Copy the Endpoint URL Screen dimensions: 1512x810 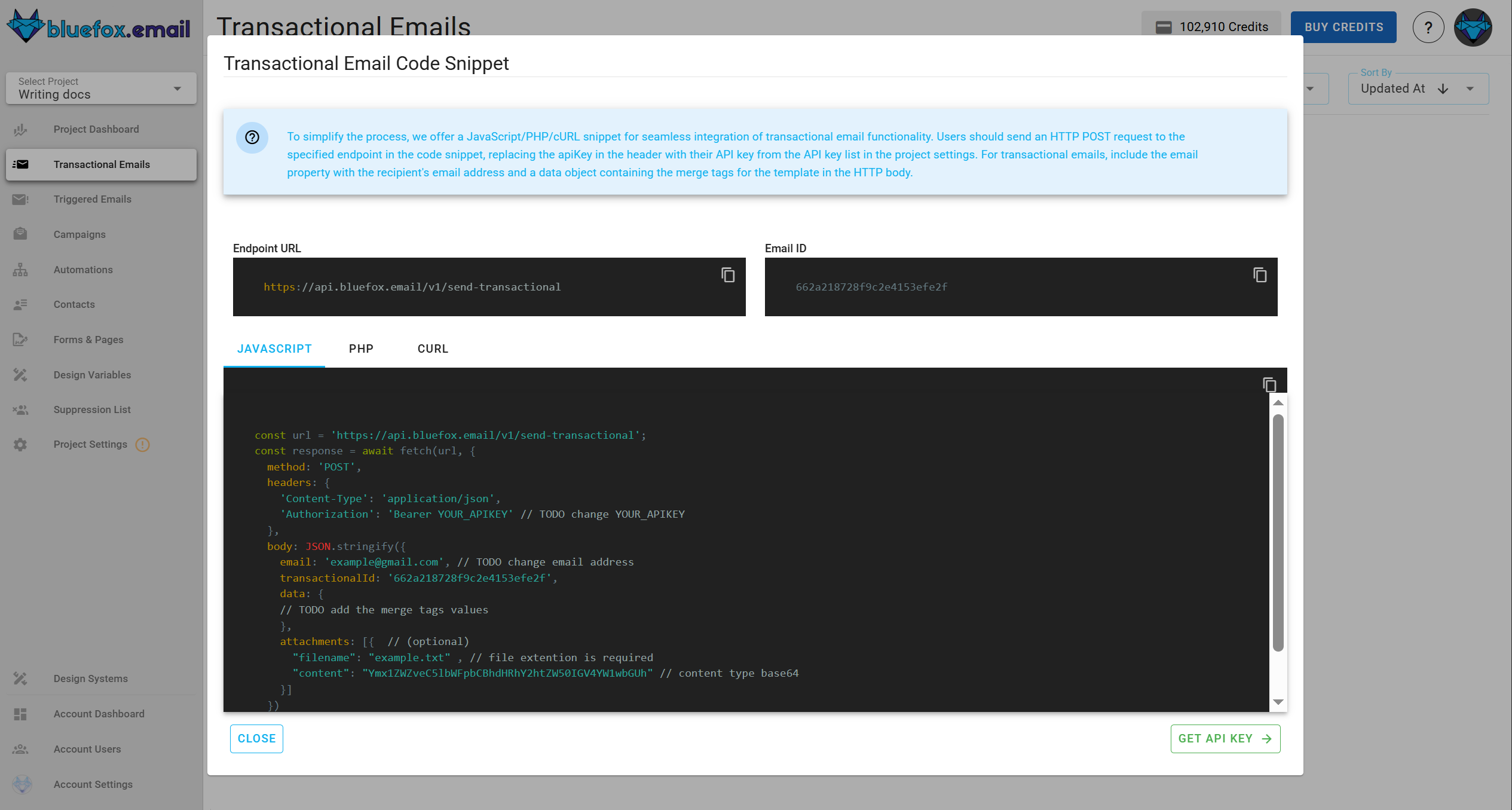pos(728,274)
